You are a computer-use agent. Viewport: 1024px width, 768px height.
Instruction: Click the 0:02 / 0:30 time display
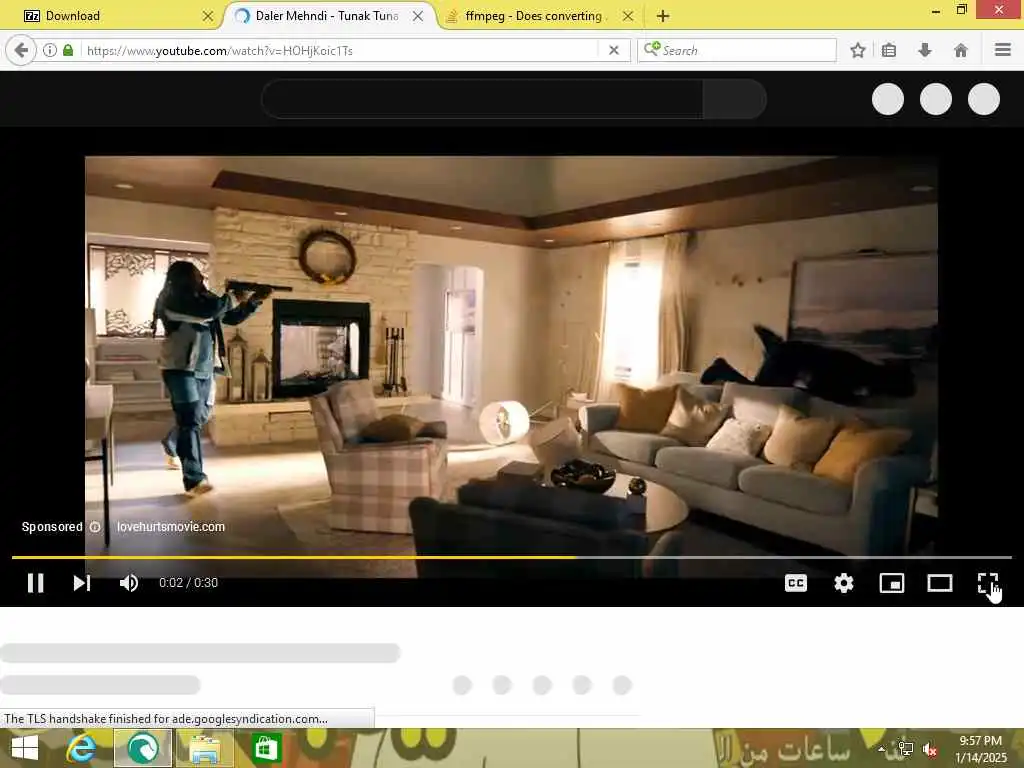point(189,583)
